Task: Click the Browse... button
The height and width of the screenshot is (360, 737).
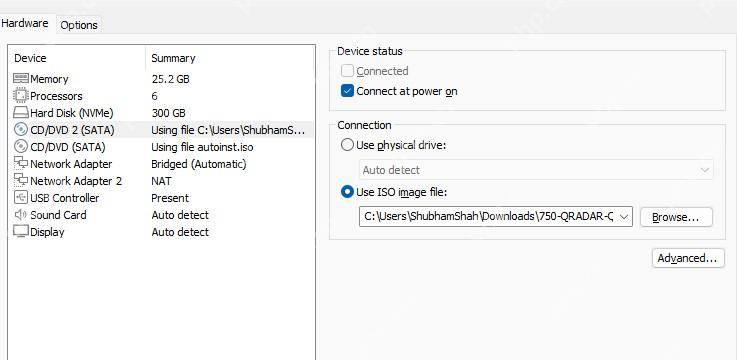Action: [x=676, y=217]
